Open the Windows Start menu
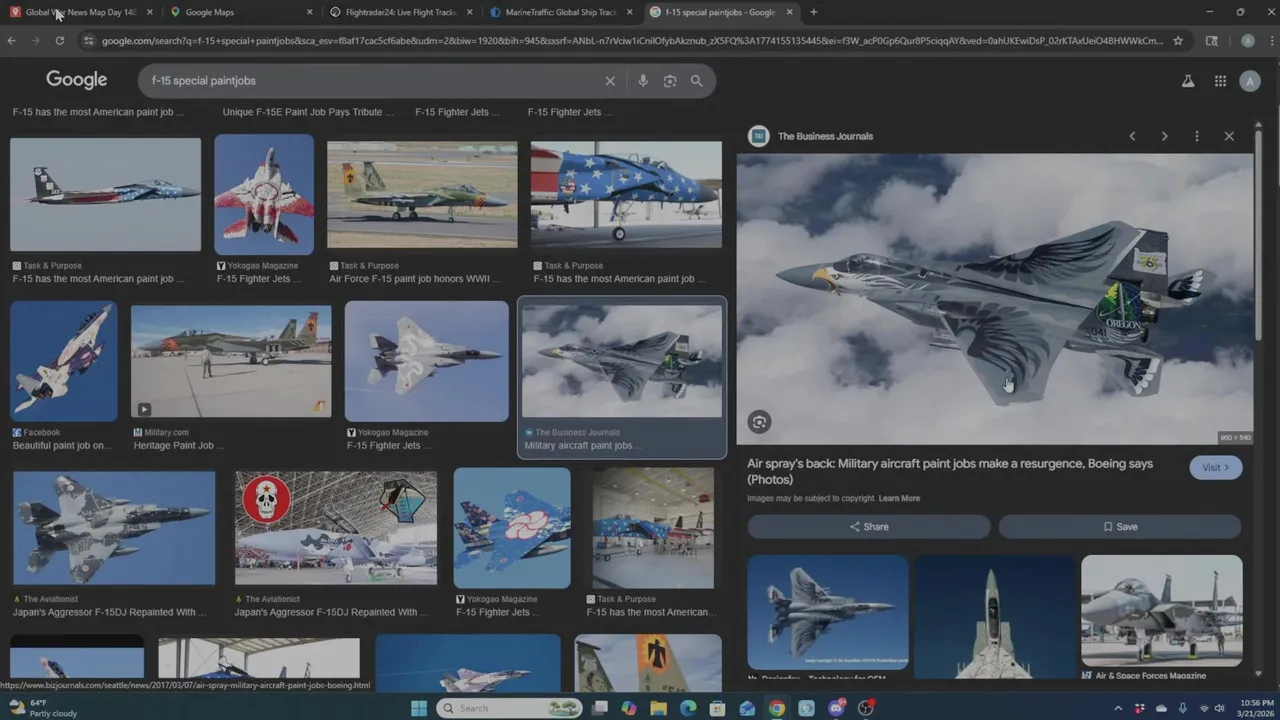1280x720 pixels. pos(419,708)
